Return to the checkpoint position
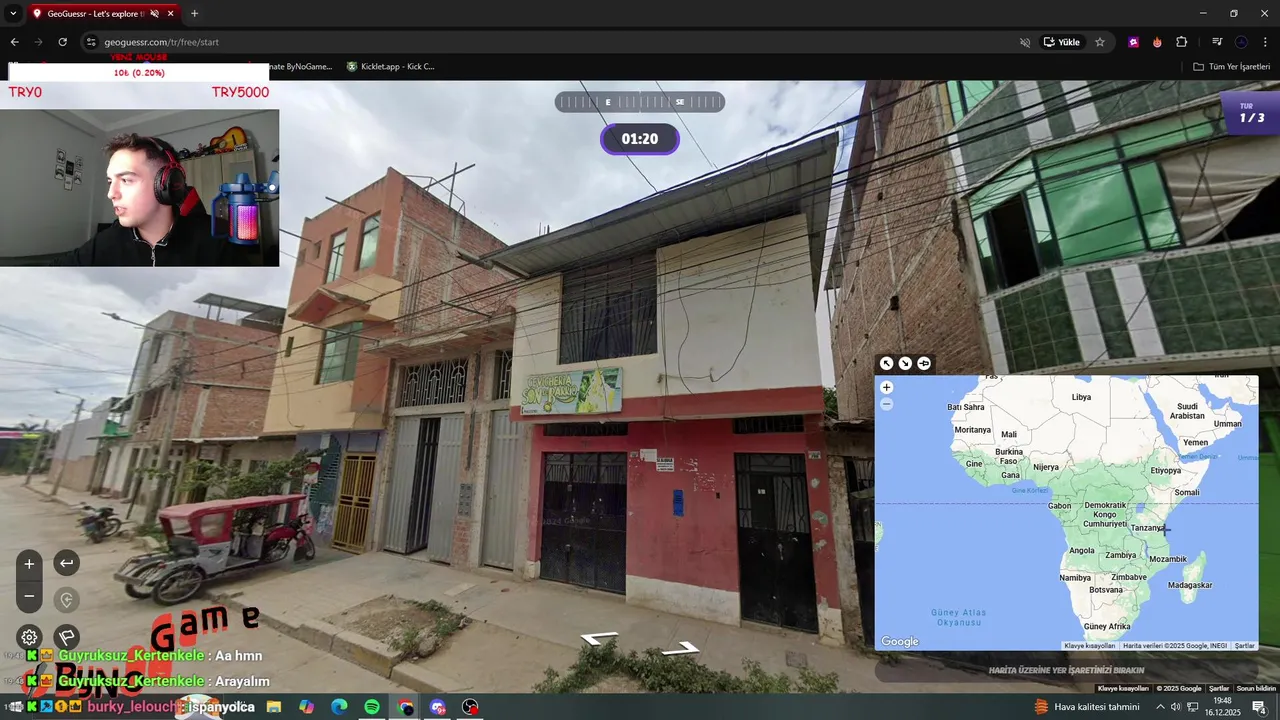 (66, 600)
